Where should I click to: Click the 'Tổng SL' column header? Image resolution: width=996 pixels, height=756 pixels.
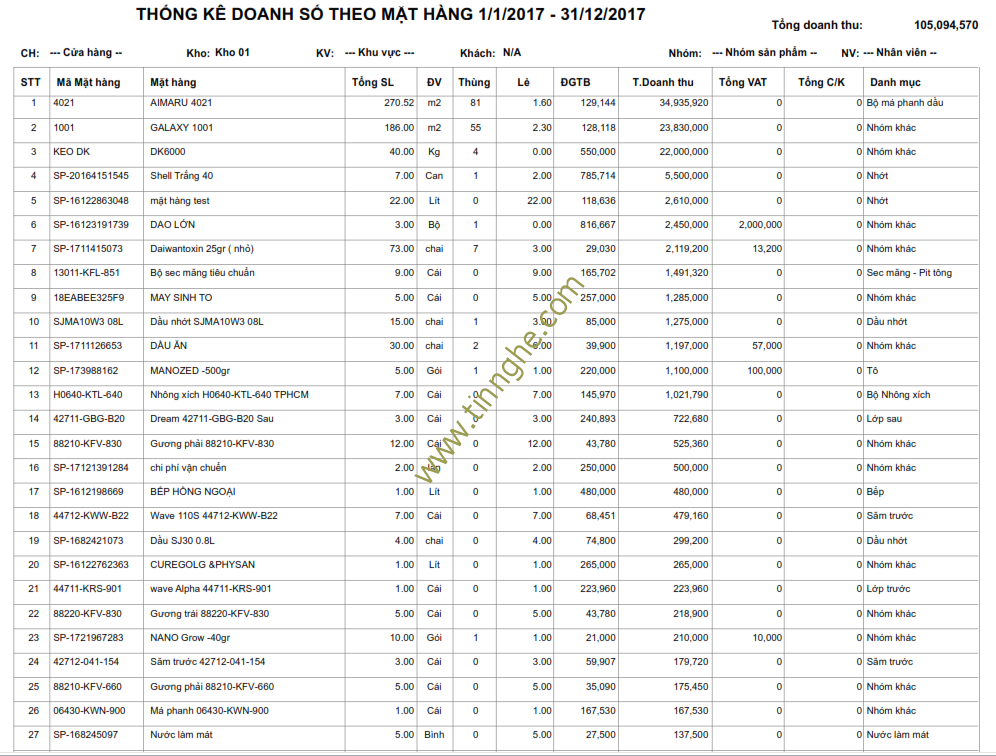[x=373, y=83]
